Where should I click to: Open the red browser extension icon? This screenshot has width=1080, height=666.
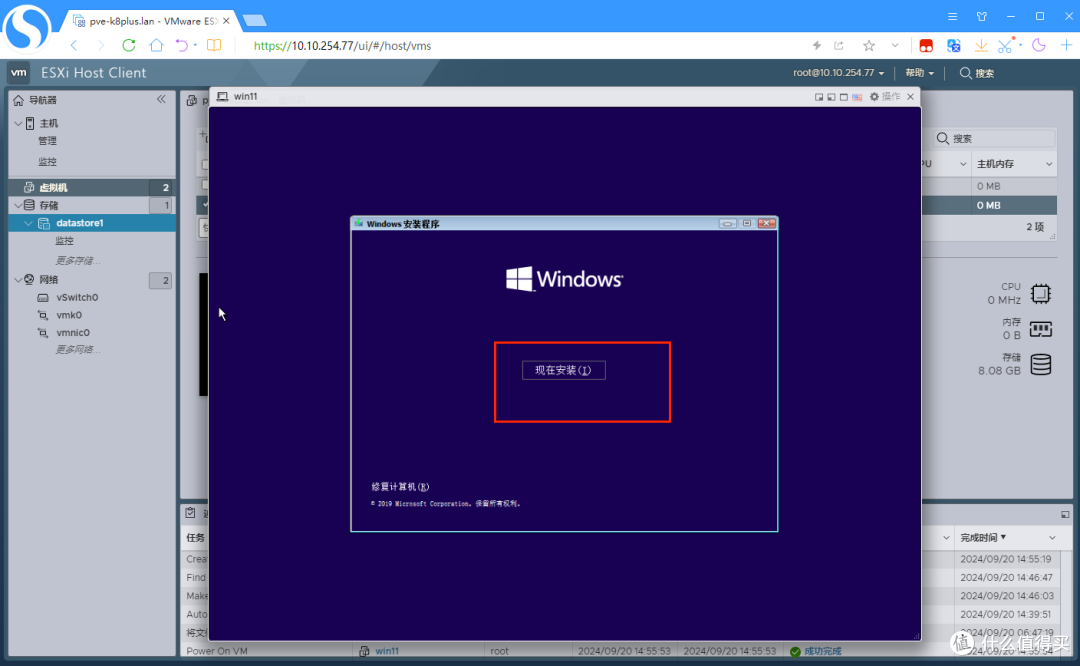926,45
